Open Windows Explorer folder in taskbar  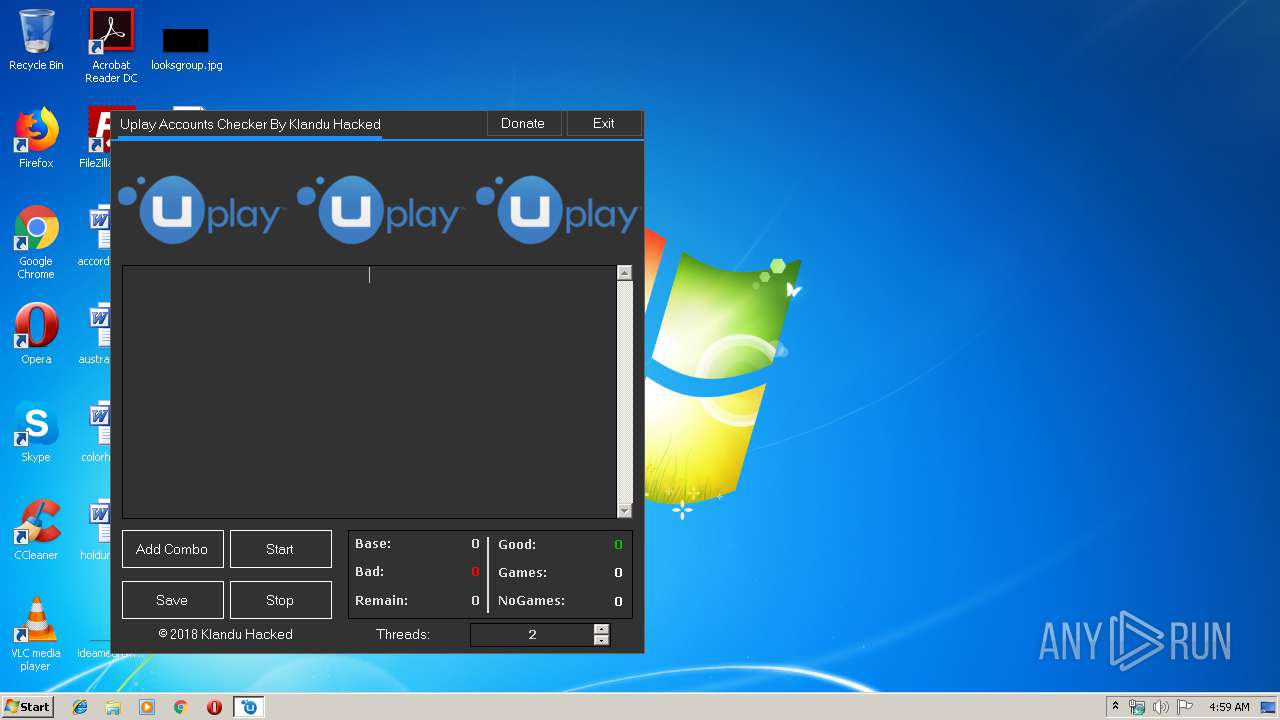point(113,707)
